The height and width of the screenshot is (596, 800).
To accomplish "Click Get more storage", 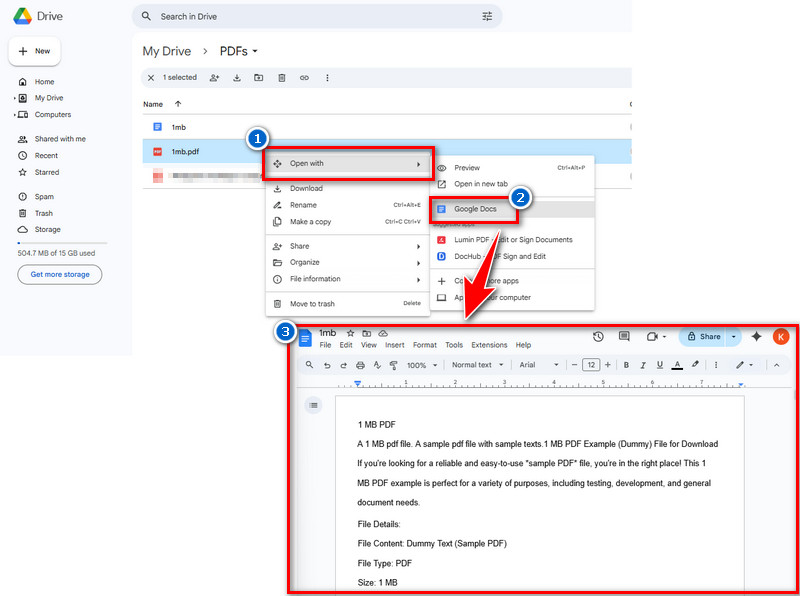I will coord(60,275).
